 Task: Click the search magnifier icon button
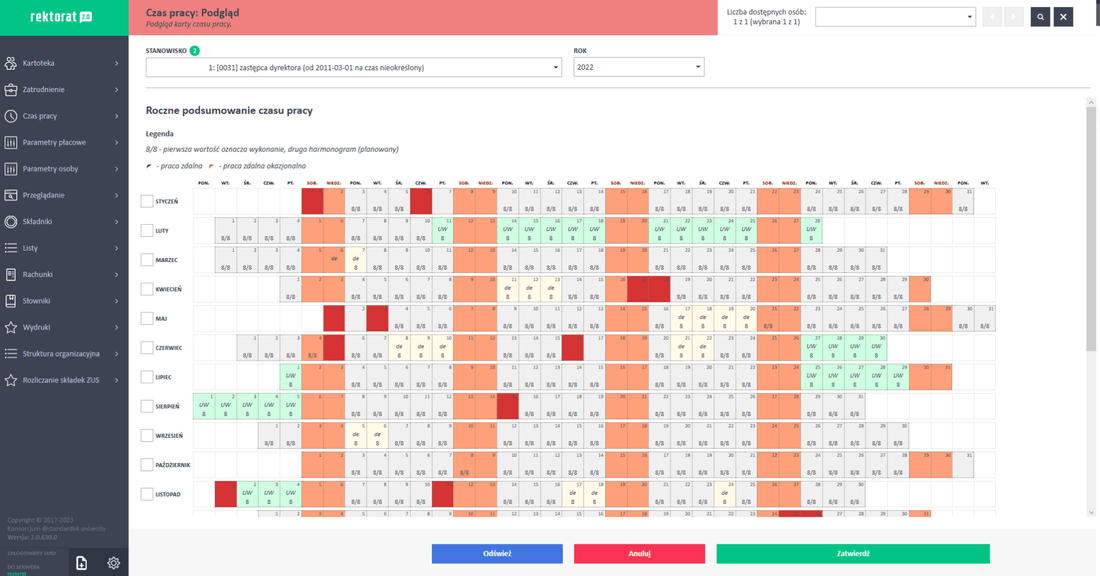1040,17
